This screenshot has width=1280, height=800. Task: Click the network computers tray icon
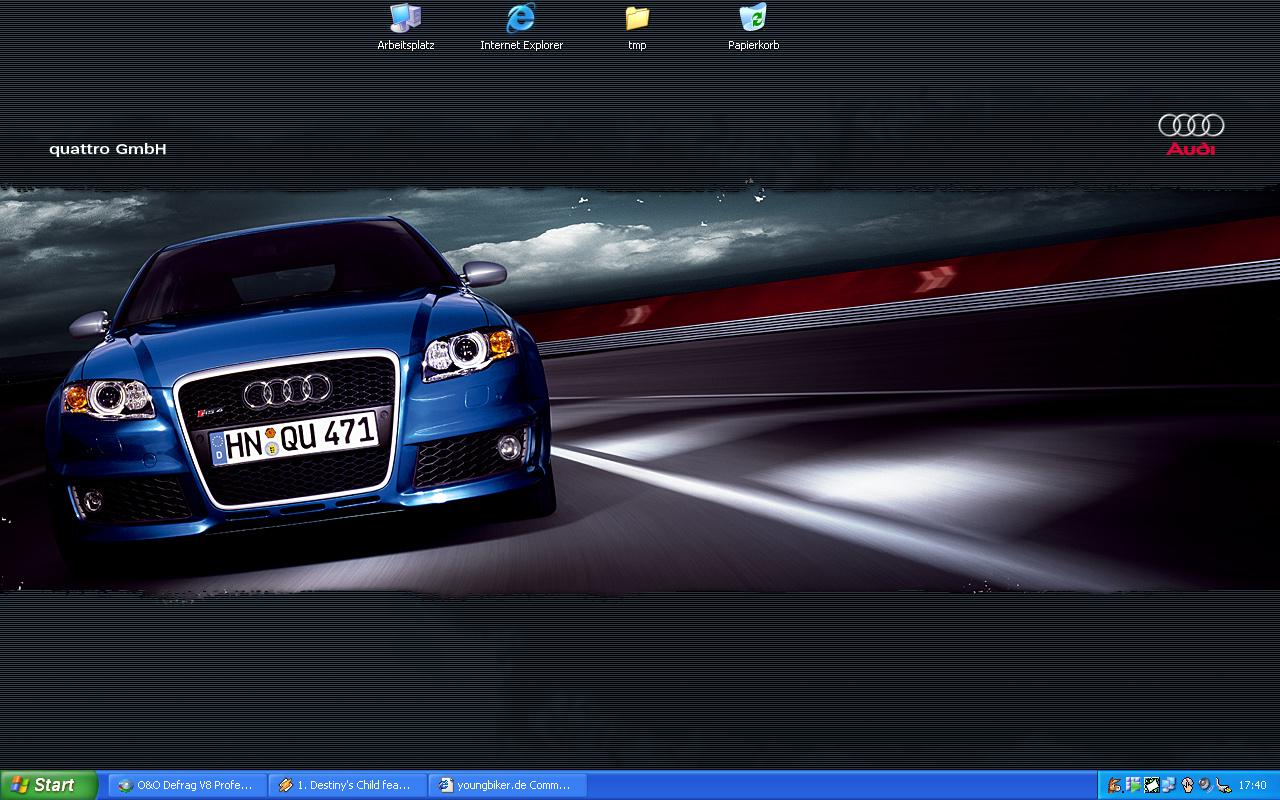pyautogui.click(x=1169, y=785)
